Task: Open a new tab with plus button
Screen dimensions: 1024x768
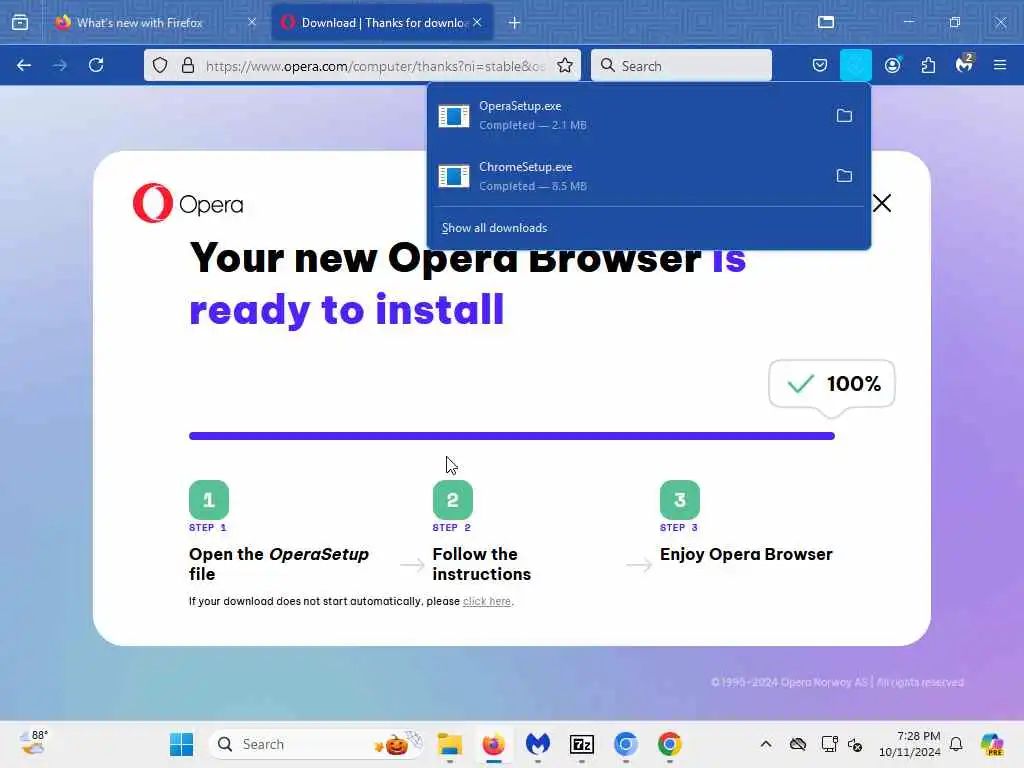Action: tap(515, 23)
